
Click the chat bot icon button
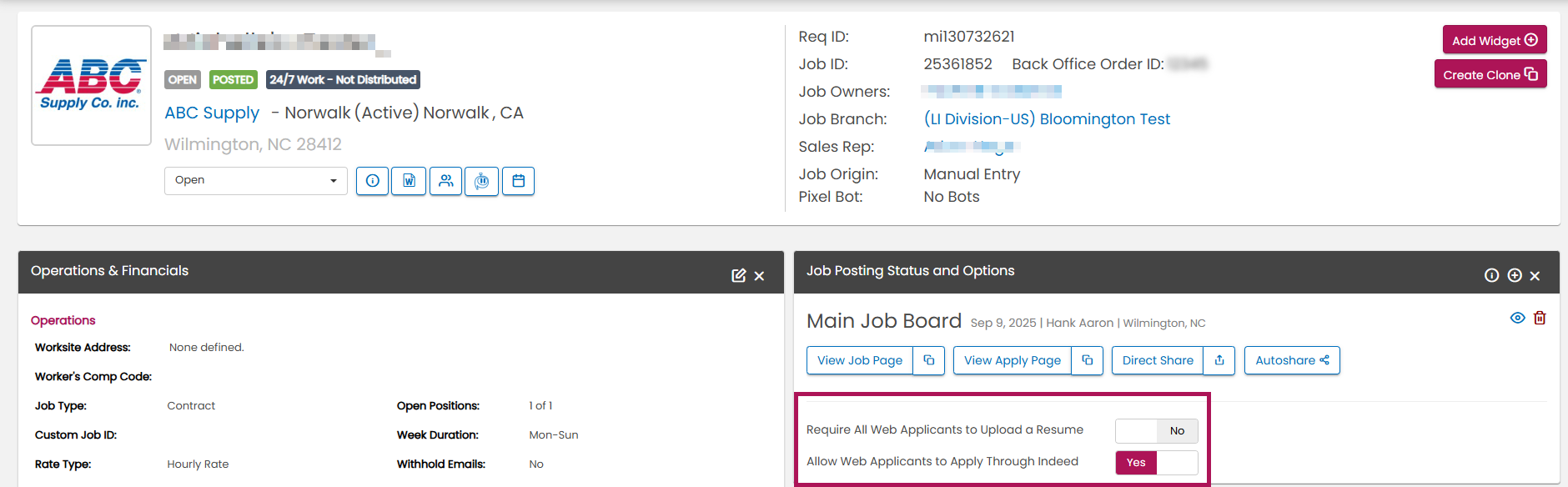482,181
